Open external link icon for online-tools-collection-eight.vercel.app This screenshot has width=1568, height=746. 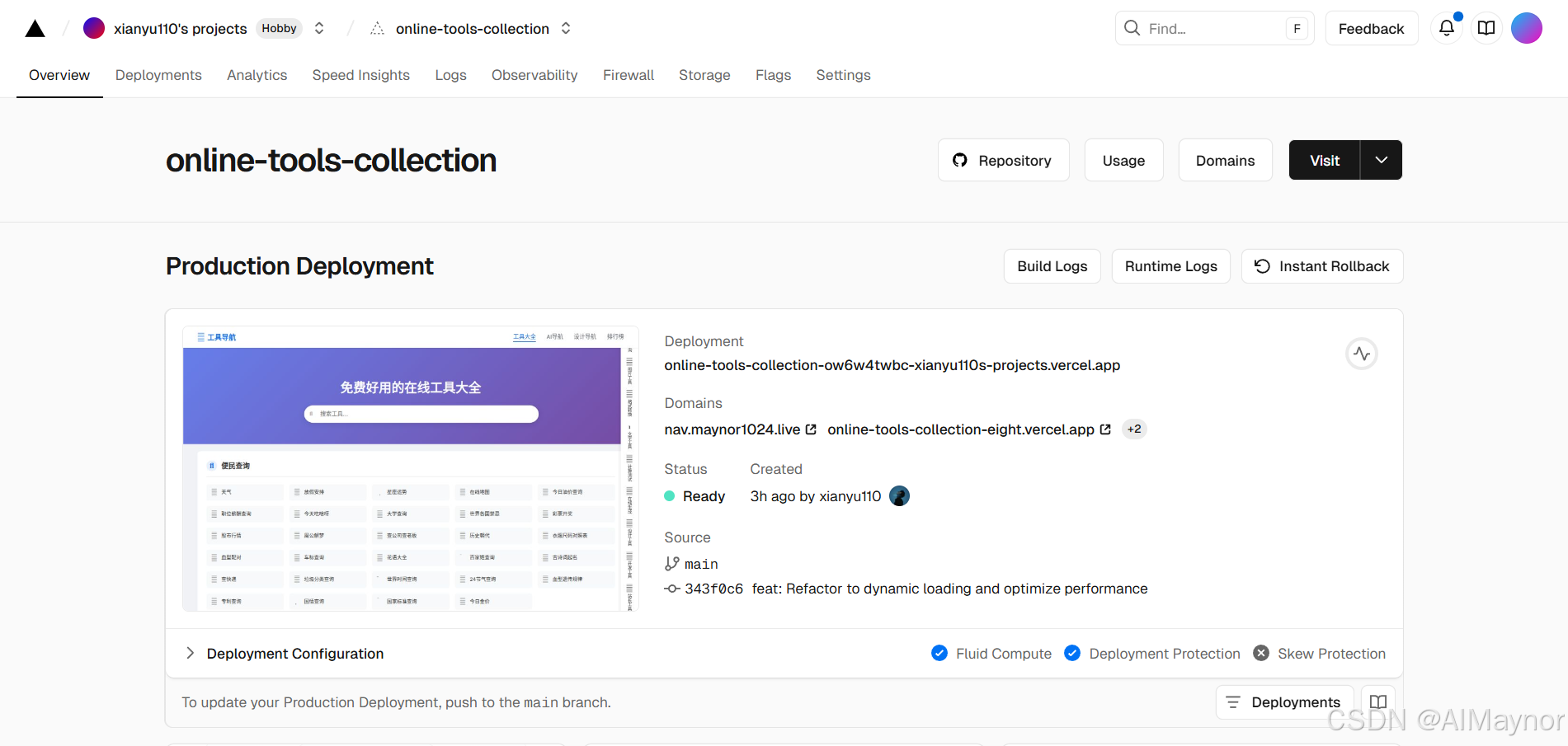pos(1105,429)
